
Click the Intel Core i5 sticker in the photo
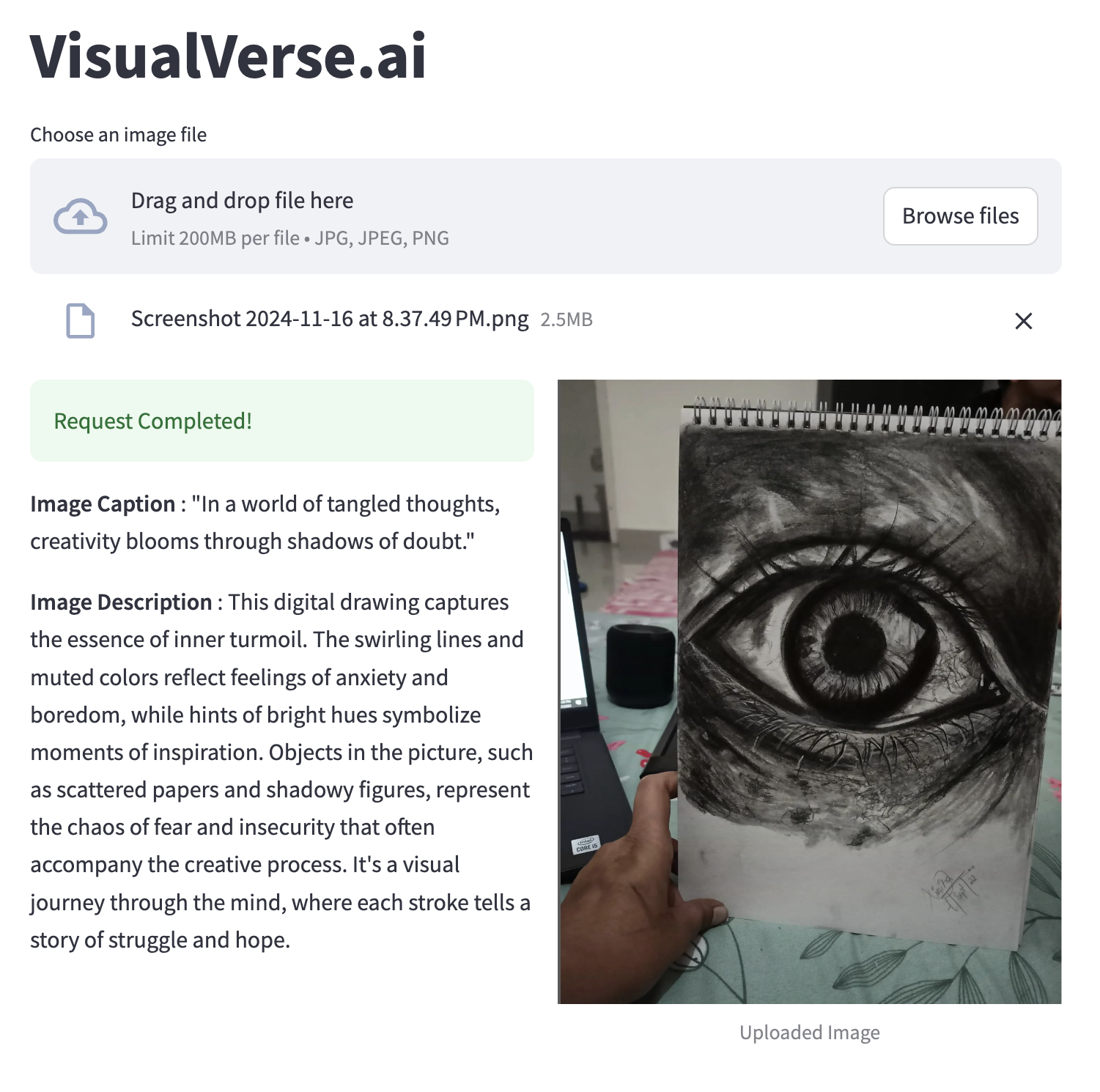[586, 845]
